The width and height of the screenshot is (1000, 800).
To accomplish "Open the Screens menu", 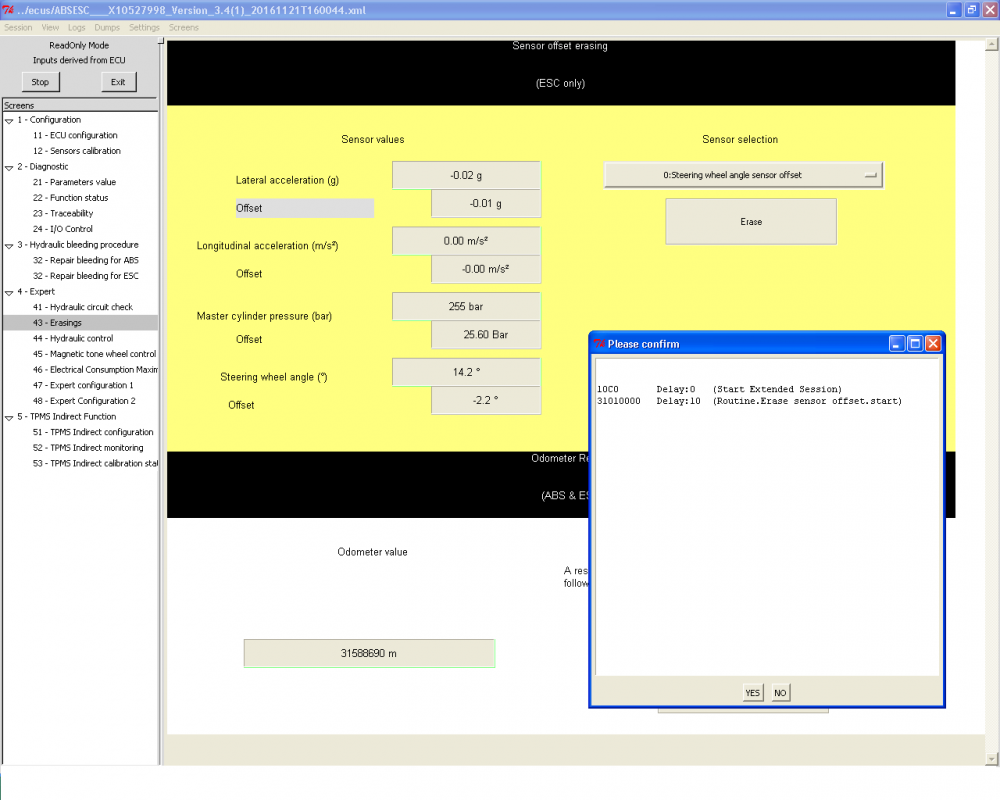I will pyautogui.click(x=184, y=27).
